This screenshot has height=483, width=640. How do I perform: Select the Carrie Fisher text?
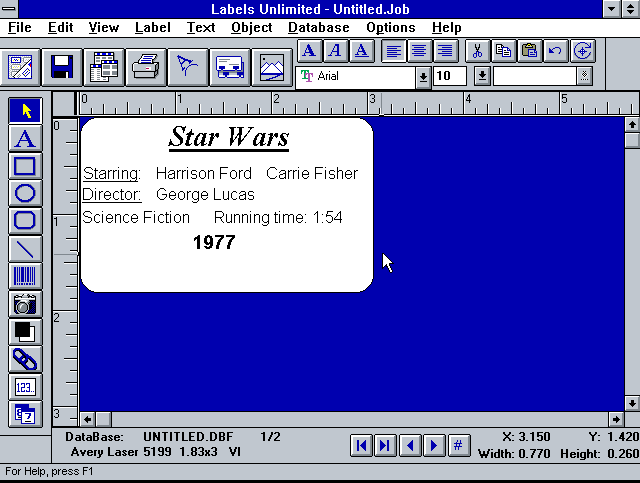click(x=312, y=174)
